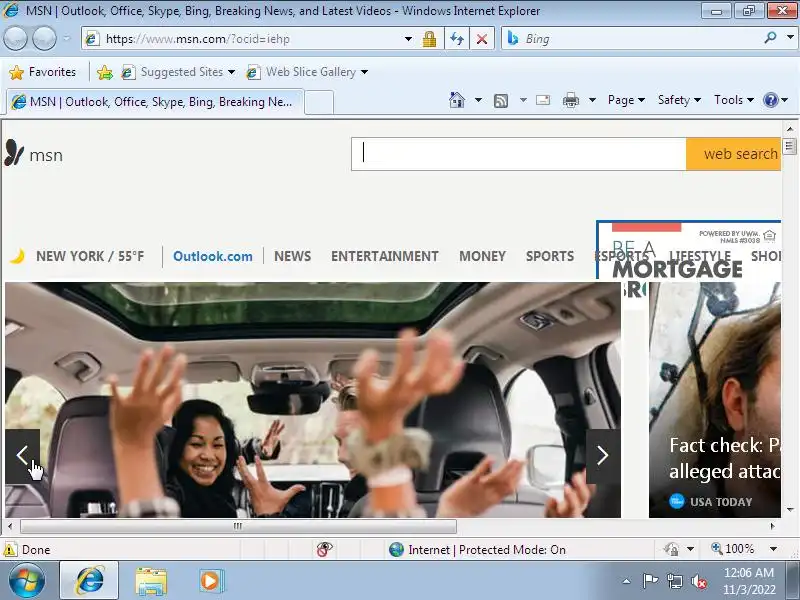Click the horizontal scrollbar thumb

coord(238,526)
